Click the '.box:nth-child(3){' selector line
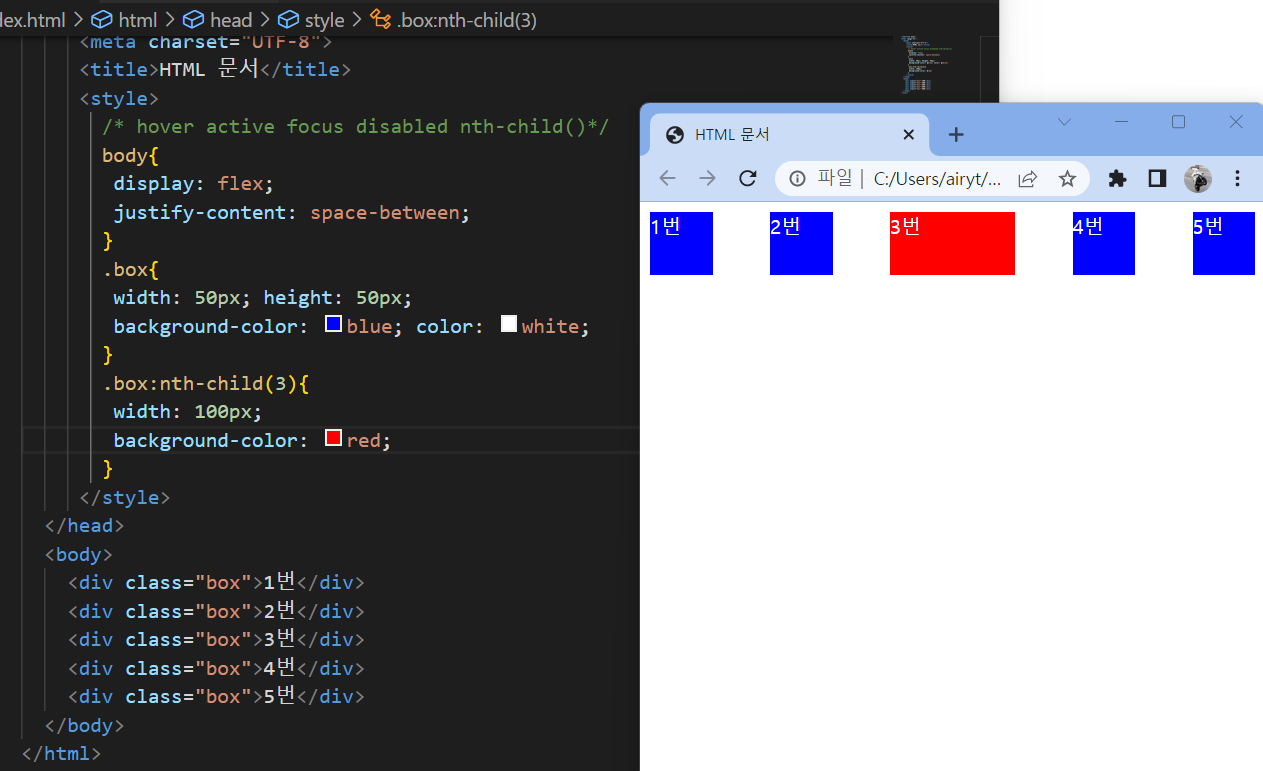 coord(206,384)
